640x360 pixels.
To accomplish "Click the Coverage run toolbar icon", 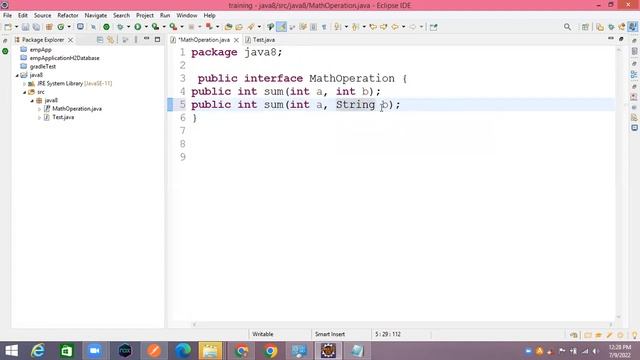I will click(155, 27).
